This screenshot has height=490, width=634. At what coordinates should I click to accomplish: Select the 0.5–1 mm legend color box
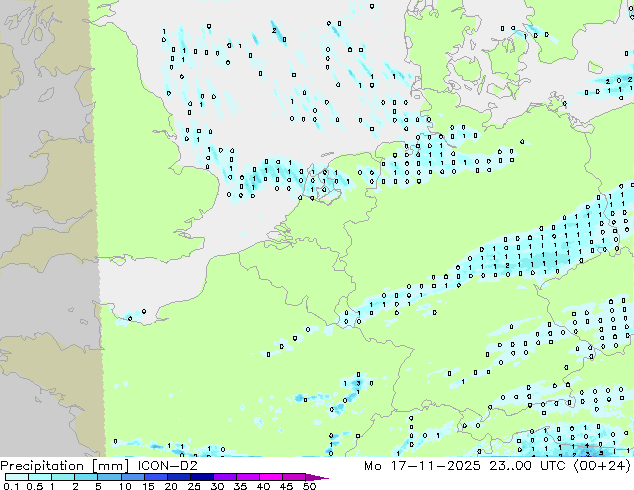click(40, 477)
